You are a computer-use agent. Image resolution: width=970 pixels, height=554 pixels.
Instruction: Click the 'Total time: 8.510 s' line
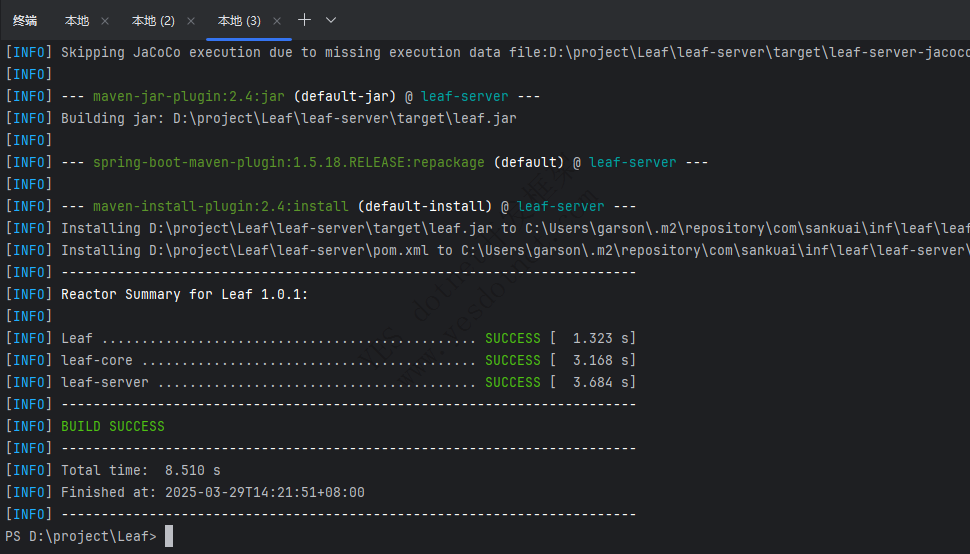click(140, 471)
